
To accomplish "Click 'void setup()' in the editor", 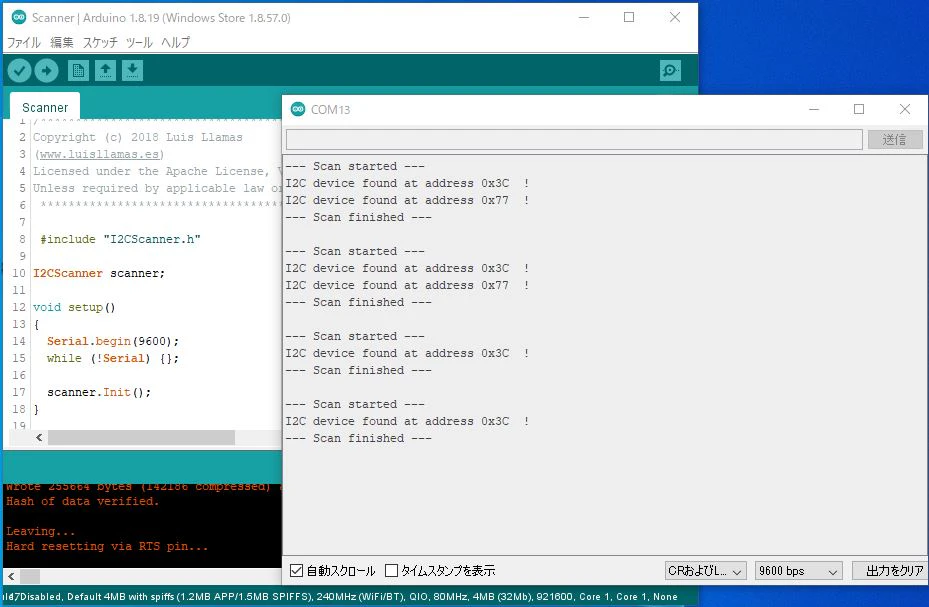I will 74,307.
